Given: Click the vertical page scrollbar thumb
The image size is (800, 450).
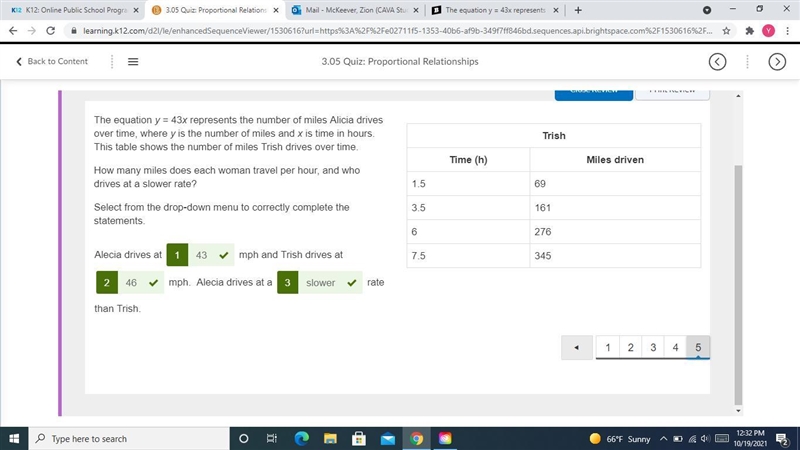Looking at the screenshot, I should (738, 284).
